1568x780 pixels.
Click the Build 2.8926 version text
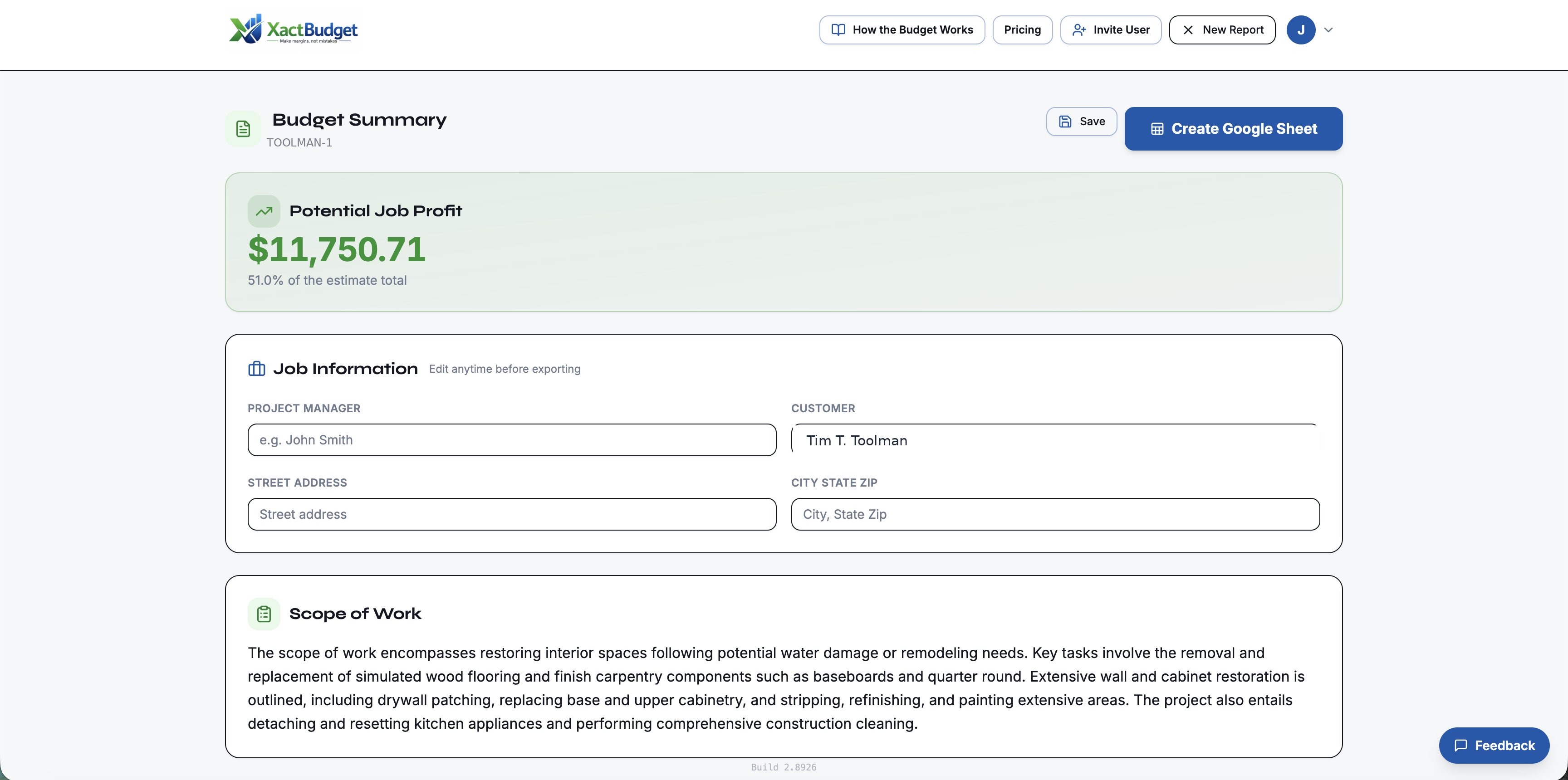coord(784,767)
